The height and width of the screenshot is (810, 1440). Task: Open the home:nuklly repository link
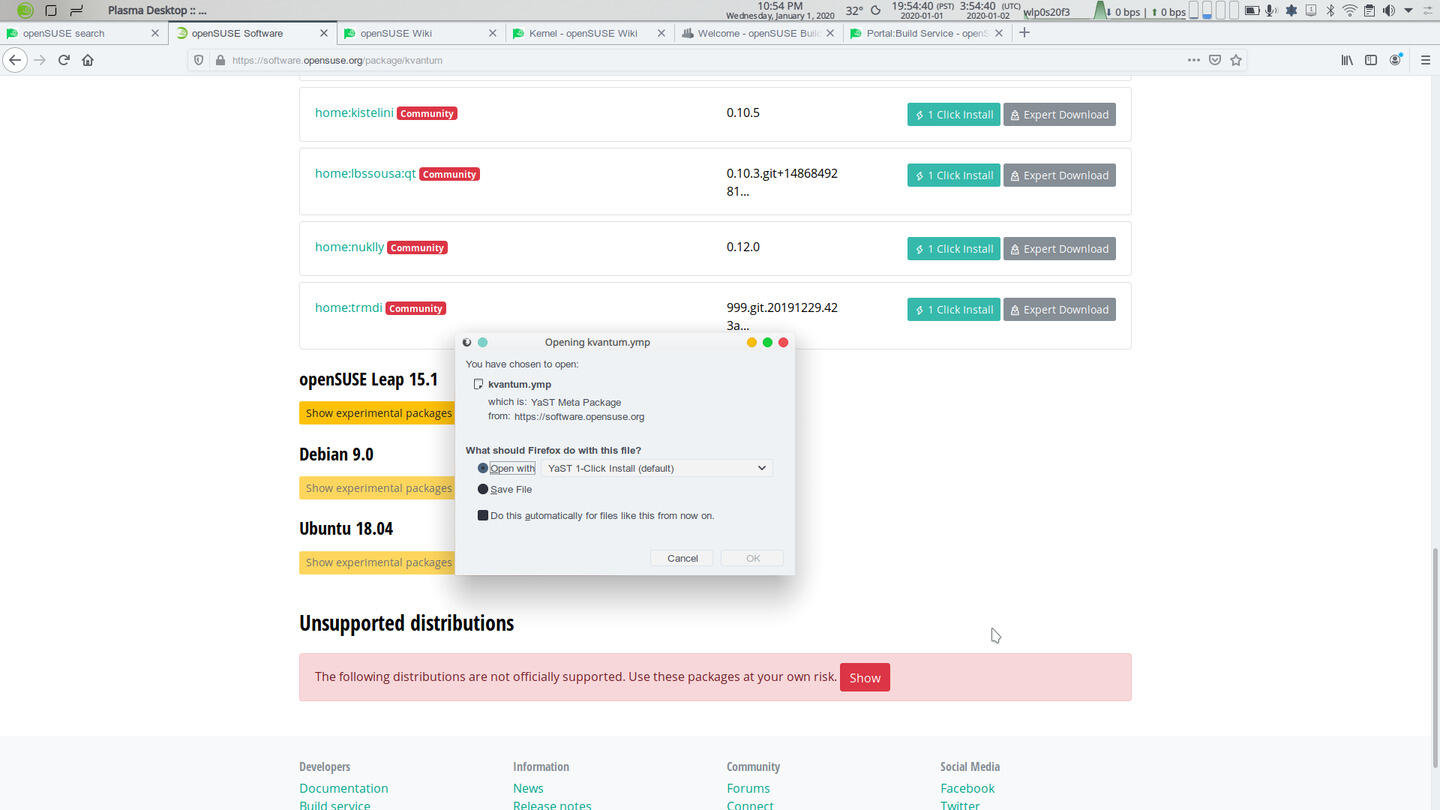tap(349, 247)
